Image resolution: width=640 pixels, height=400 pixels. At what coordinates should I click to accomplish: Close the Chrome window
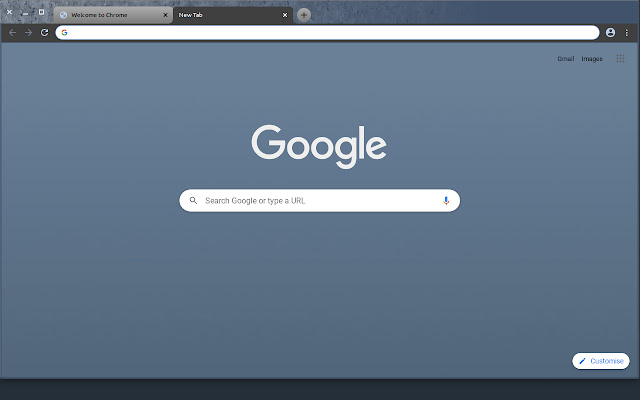pos(9,12)
